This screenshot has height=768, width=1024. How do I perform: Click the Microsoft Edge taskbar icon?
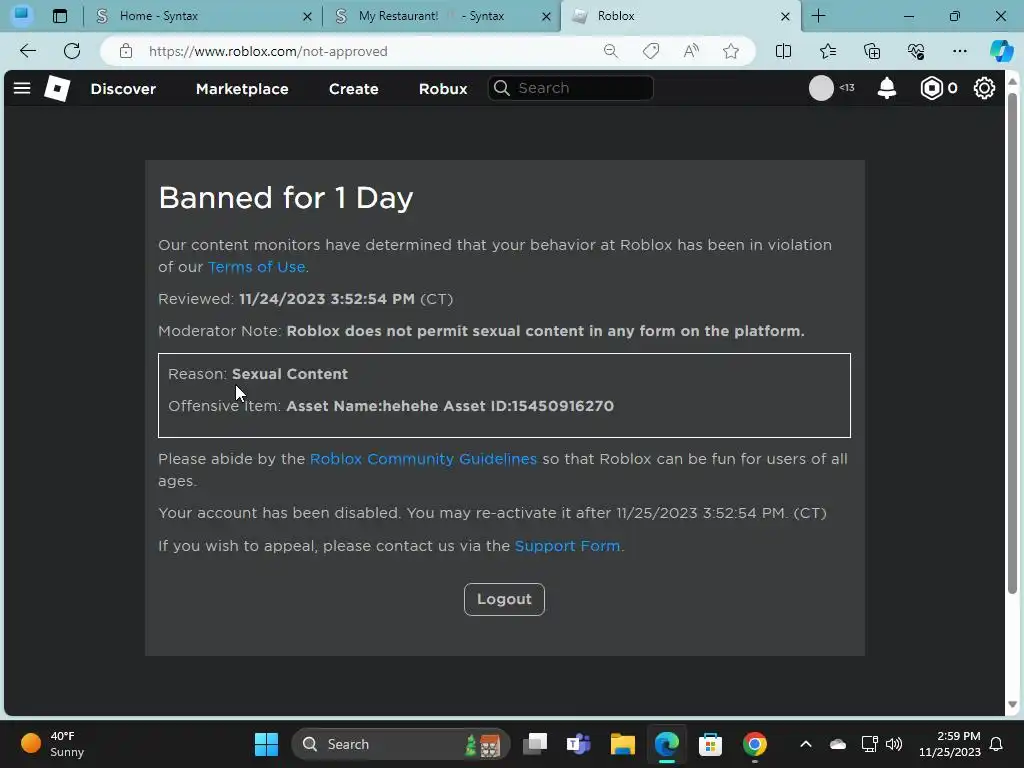[x=666, y=744]
